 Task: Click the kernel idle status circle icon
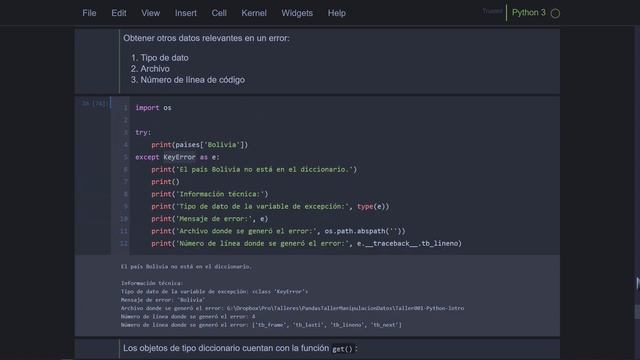coord(555,13)
